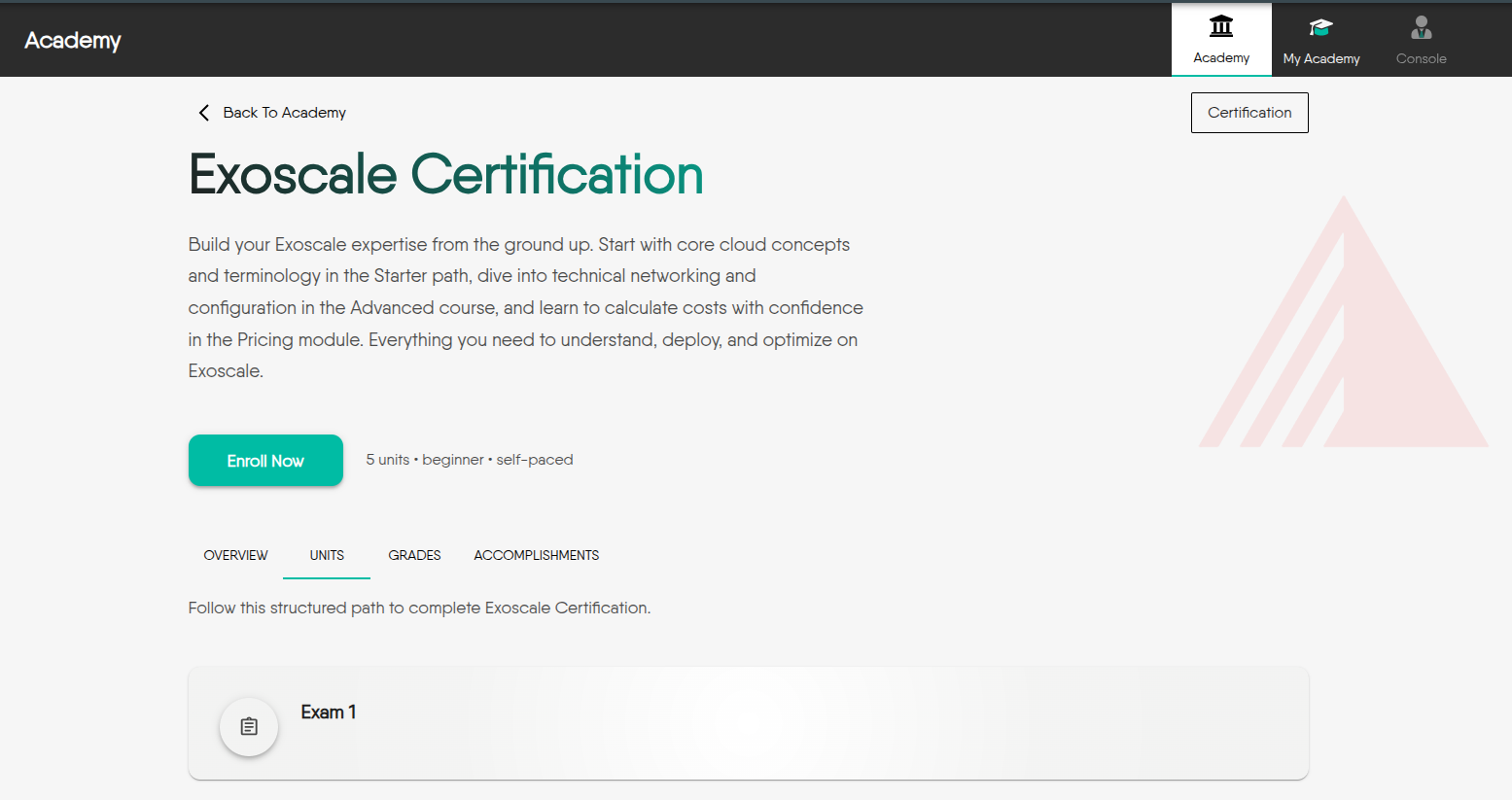This screenshot has width=1512, height=800.
Task: Click the Console person icon
Action: (1421, 27)
